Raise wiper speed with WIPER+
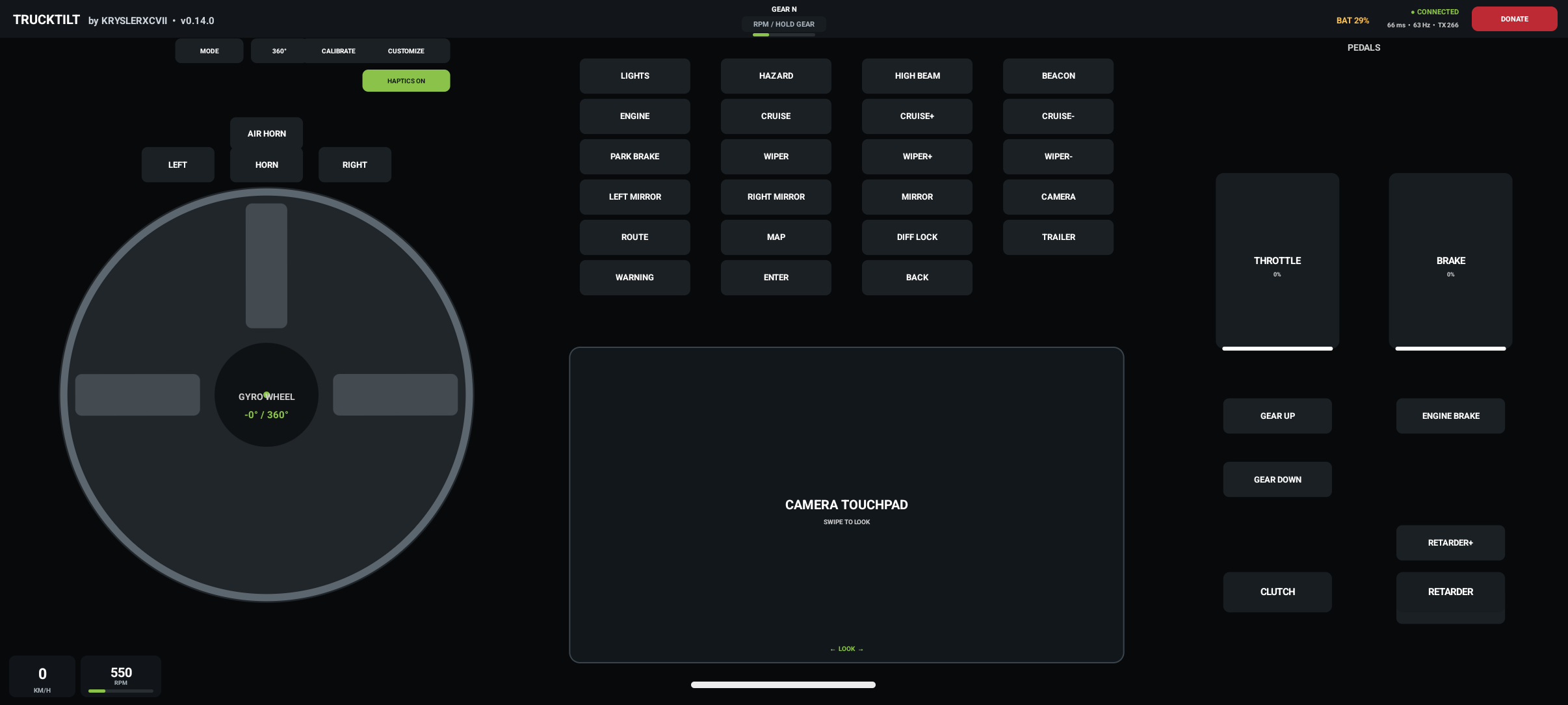 [917, 156]
